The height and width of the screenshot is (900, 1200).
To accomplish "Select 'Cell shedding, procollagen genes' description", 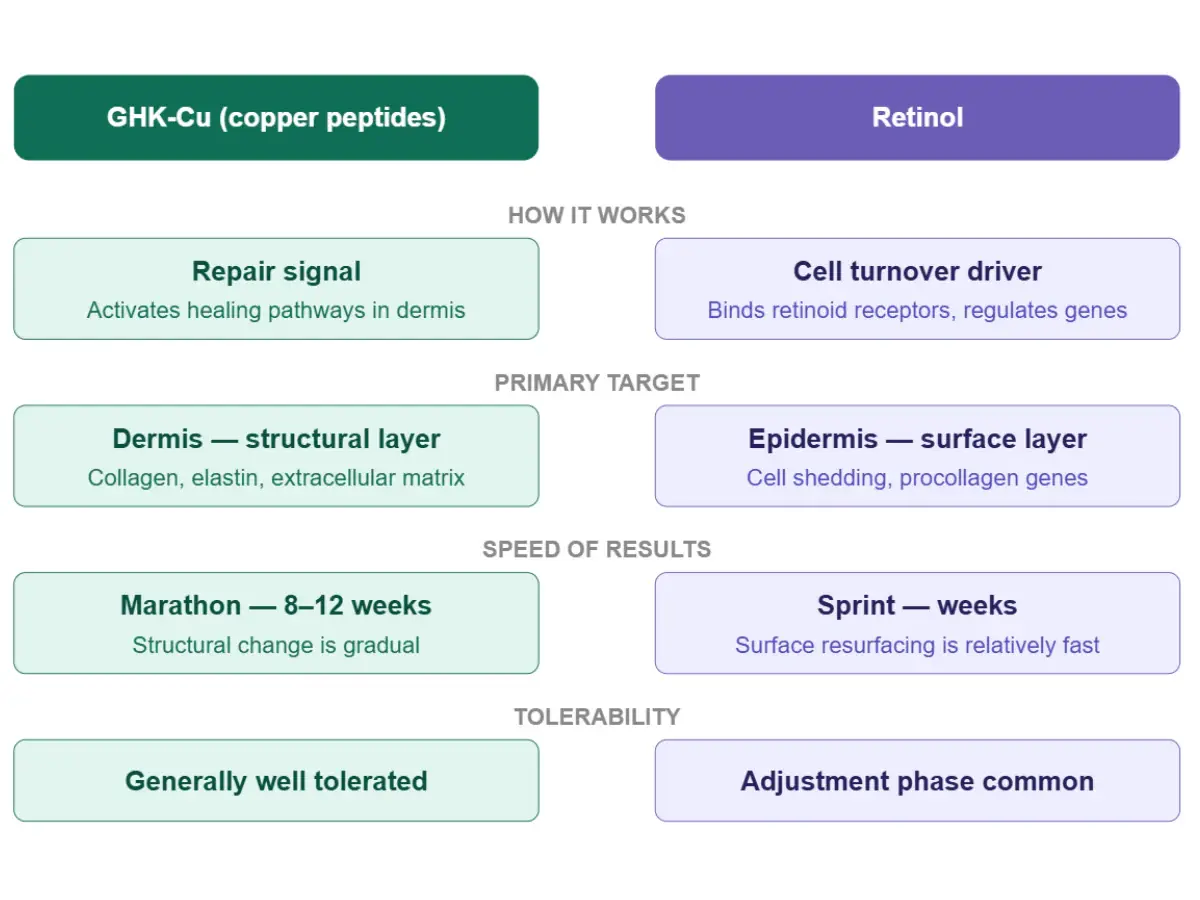I will [x=917, y=478].
